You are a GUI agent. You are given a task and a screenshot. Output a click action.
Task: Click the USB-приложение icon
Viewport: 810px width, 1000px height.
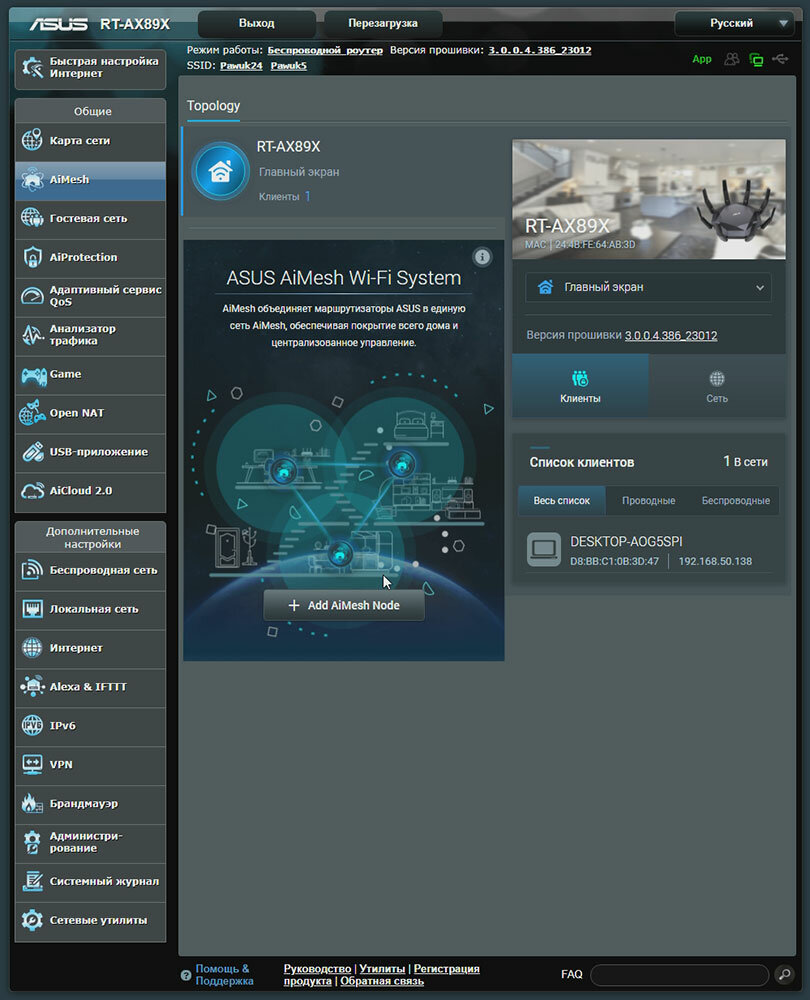point(32,452)
